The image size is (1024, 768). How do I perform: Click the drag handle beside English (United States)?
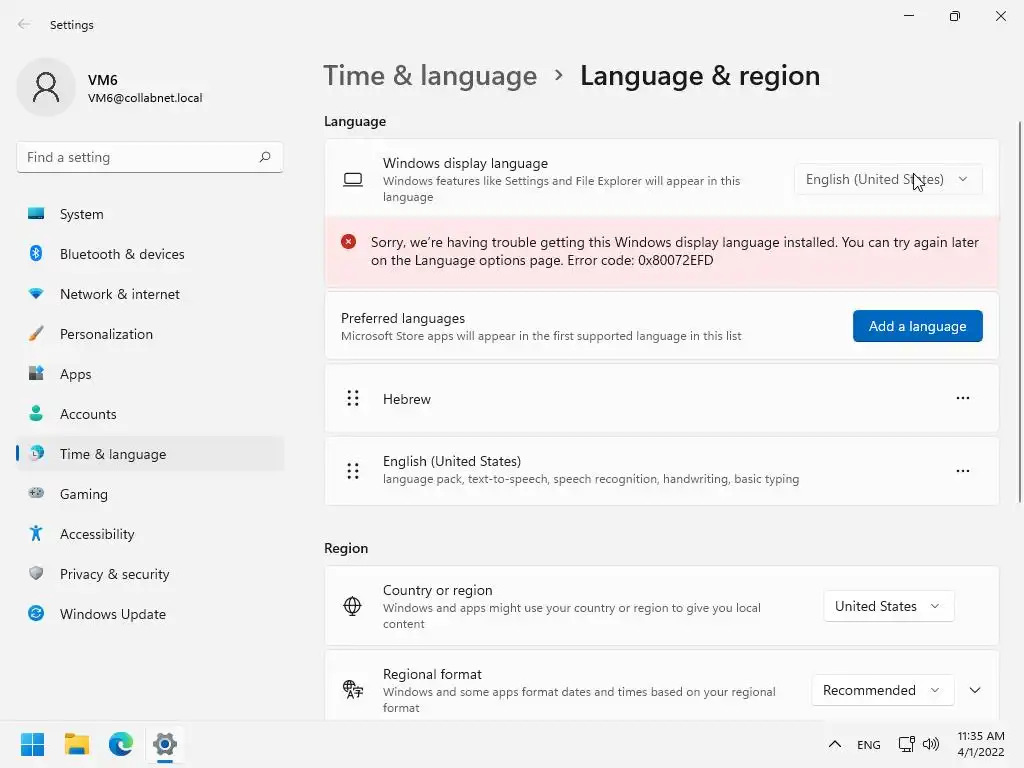coord(353,471)
